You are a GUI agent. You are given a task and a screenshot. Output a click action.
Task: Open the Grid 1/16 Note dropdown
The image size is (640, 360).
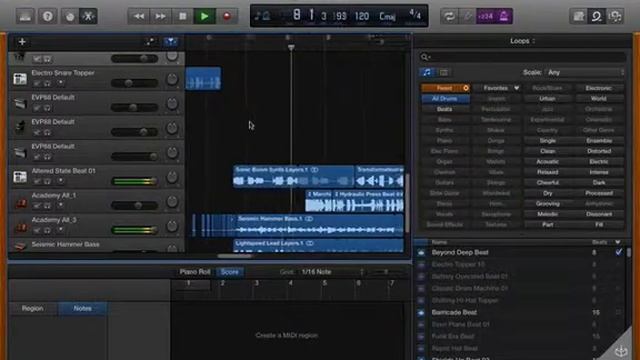tap(332, 272)
